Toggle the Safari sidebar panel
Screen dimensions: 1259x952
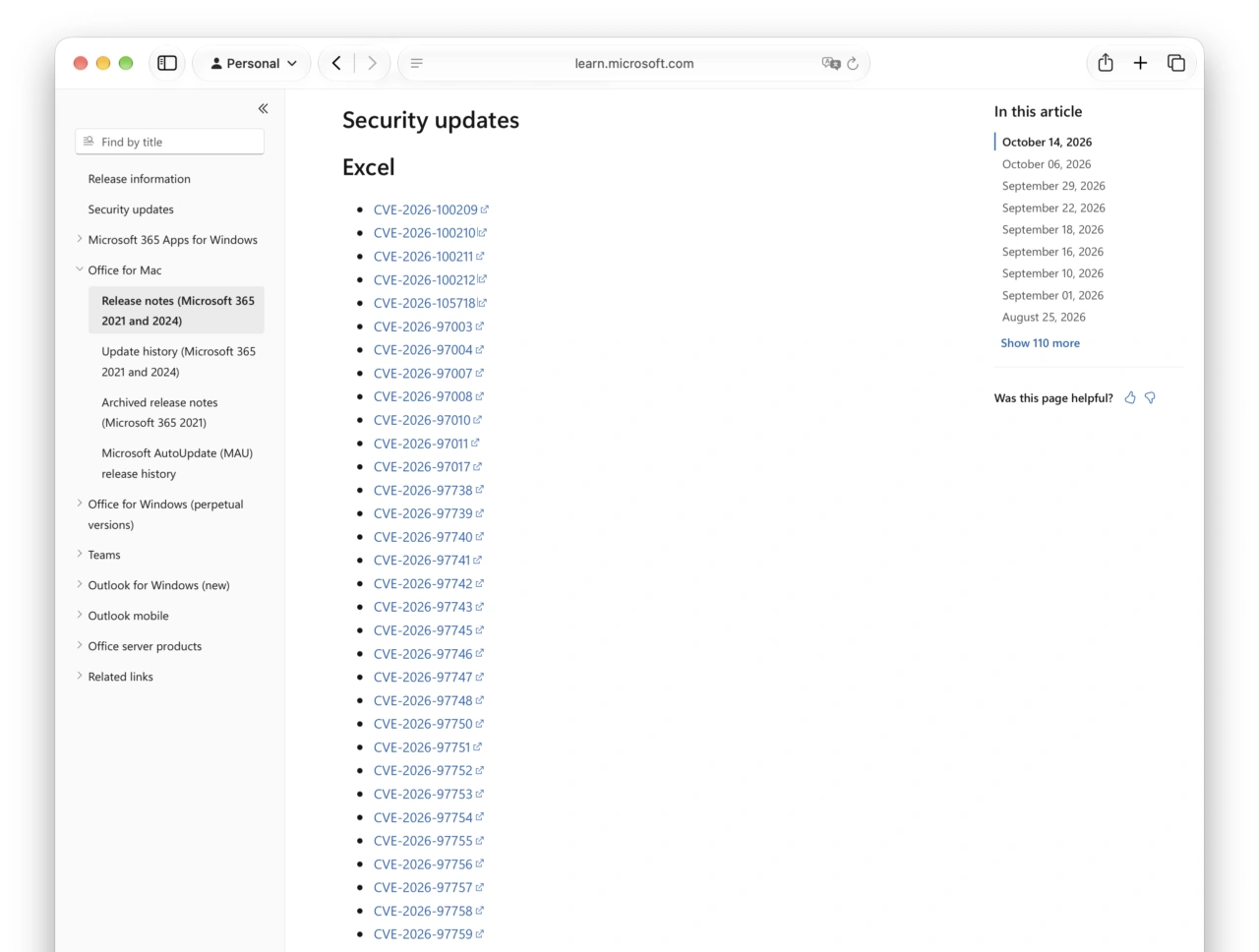coord(167,63)
